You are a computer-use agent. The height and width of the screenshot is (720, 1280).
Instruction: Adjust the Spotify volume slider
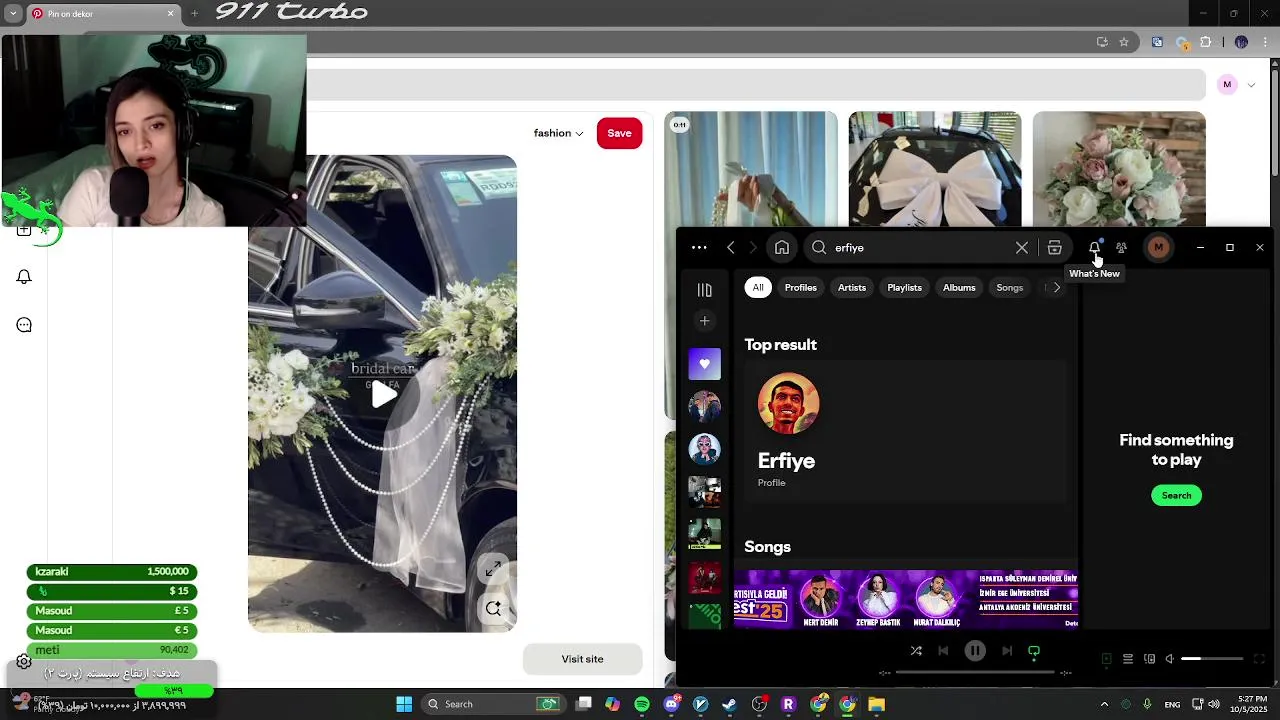click(x=1212, y=659)
